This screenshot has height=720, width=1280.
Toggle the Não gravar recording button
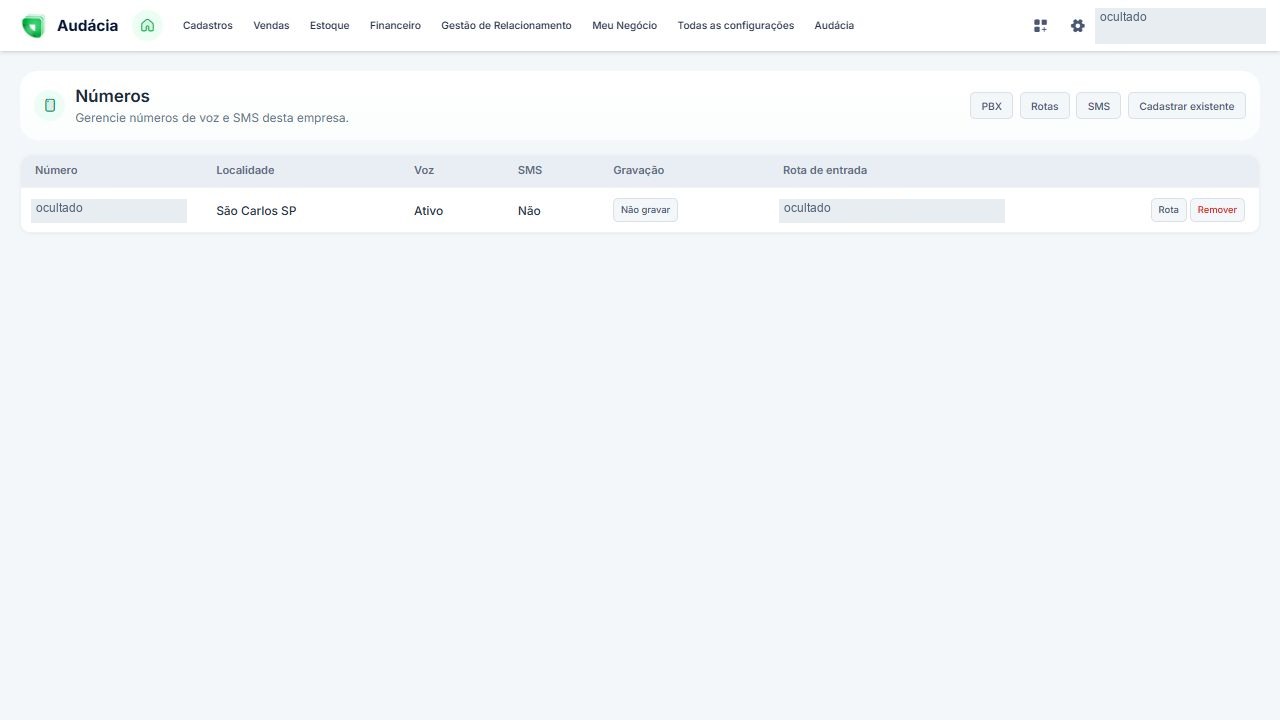(x=645, y=210)
